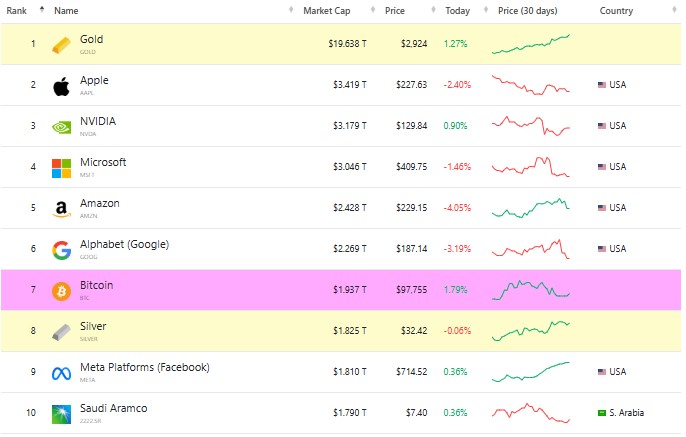Screen dimensions: 686x437
Task: Click the Saudi Arabia flag icon
Action: 602,413
